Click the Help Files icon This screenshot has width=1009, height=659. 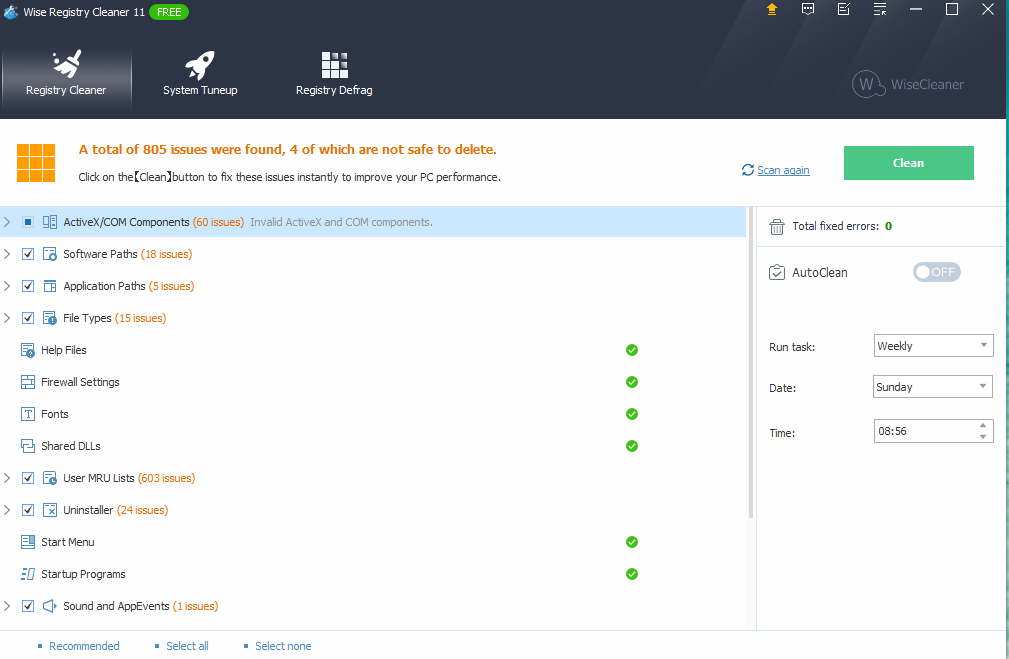coord(28,350)
